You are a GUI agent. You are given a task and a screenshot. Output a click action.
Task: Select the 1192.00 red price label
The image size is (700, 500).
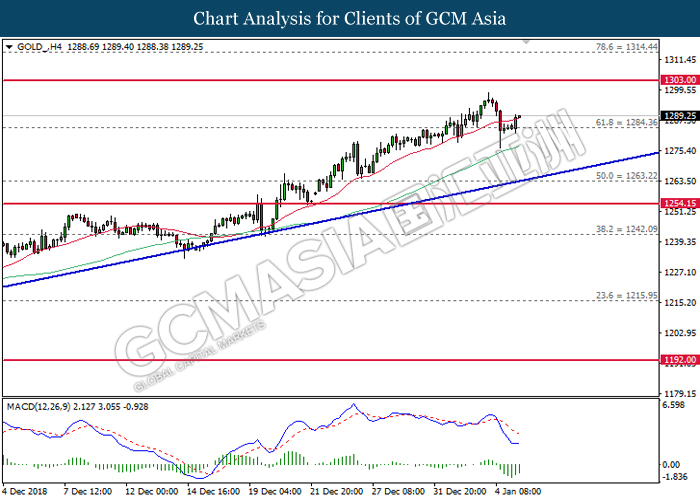tap(679, 360)
